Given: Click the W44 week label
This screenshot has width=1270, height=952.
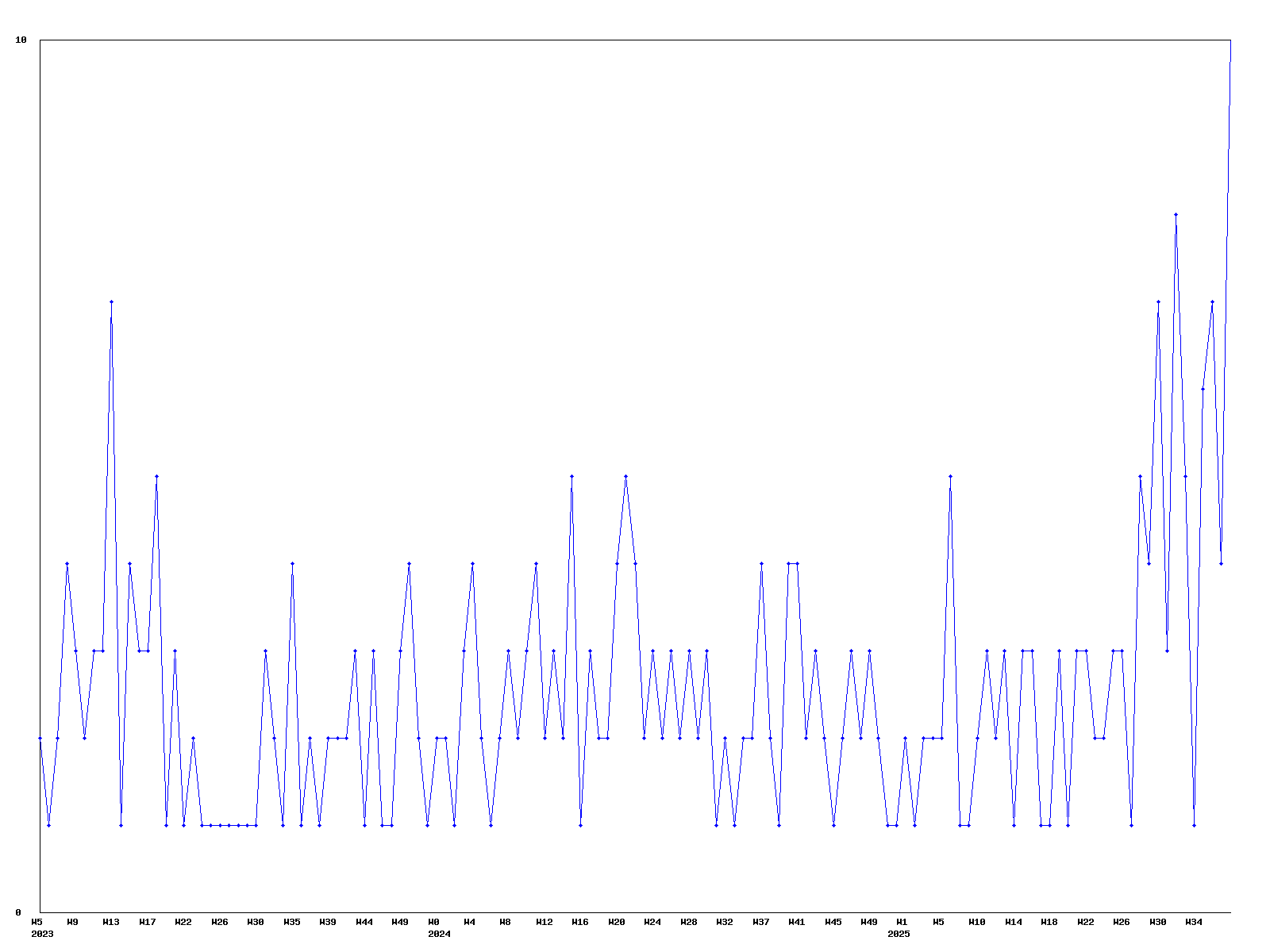Looking at the screenshot, I should pyautogui.click(x=364, y=922).
